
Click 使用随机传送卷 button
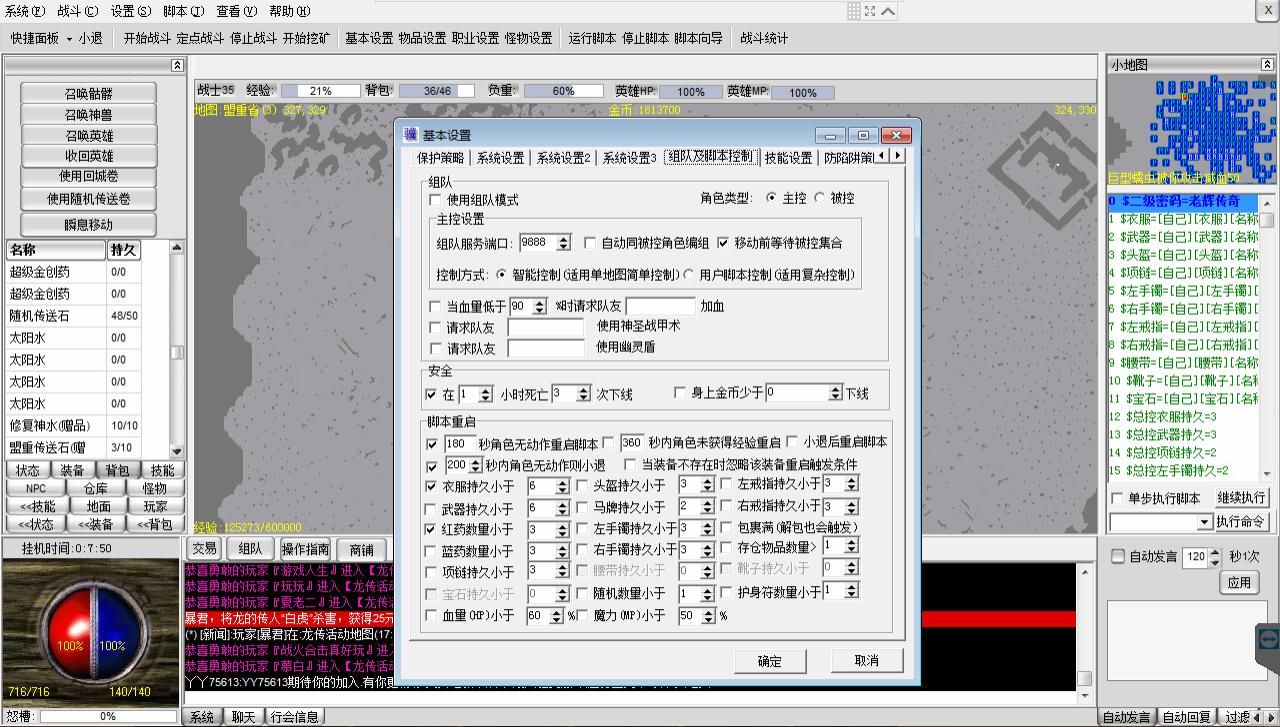[89, 199]
